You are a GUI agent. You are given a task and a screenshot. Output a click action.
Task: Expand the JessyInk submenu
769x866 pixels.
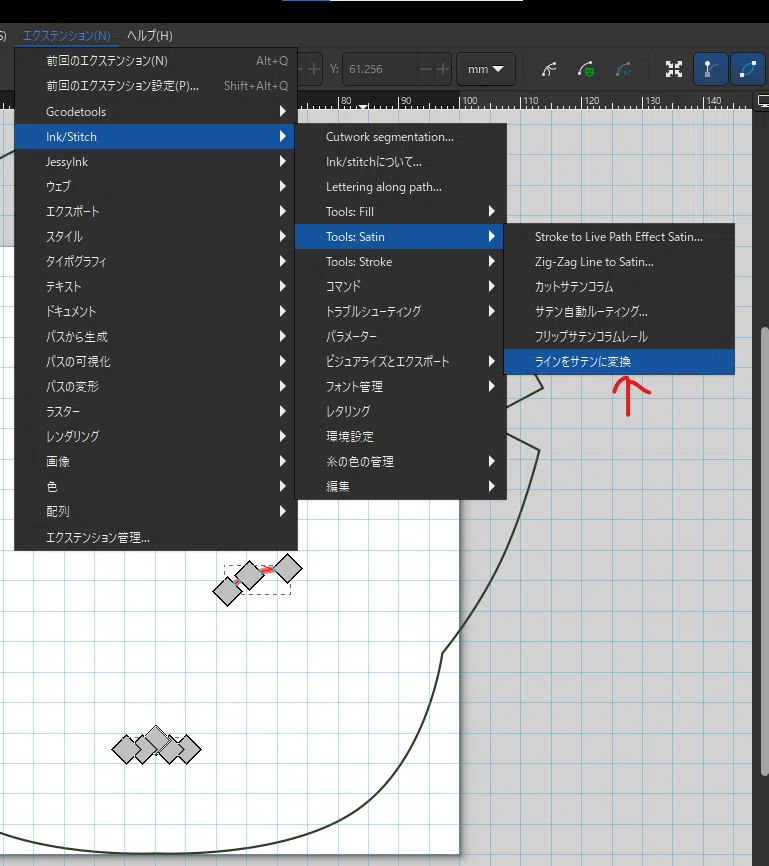pyautogui.click(x=156, y=162)
